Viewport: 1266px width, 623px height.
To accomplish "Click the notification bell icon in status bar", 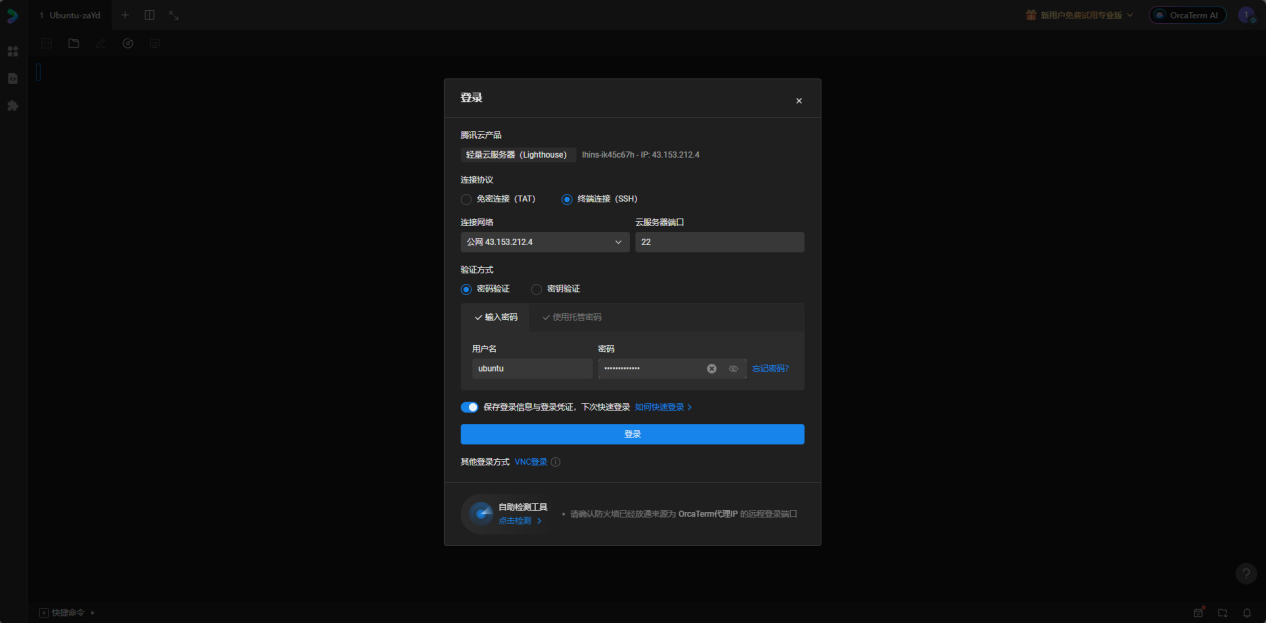I will [x=1247, y=612].
